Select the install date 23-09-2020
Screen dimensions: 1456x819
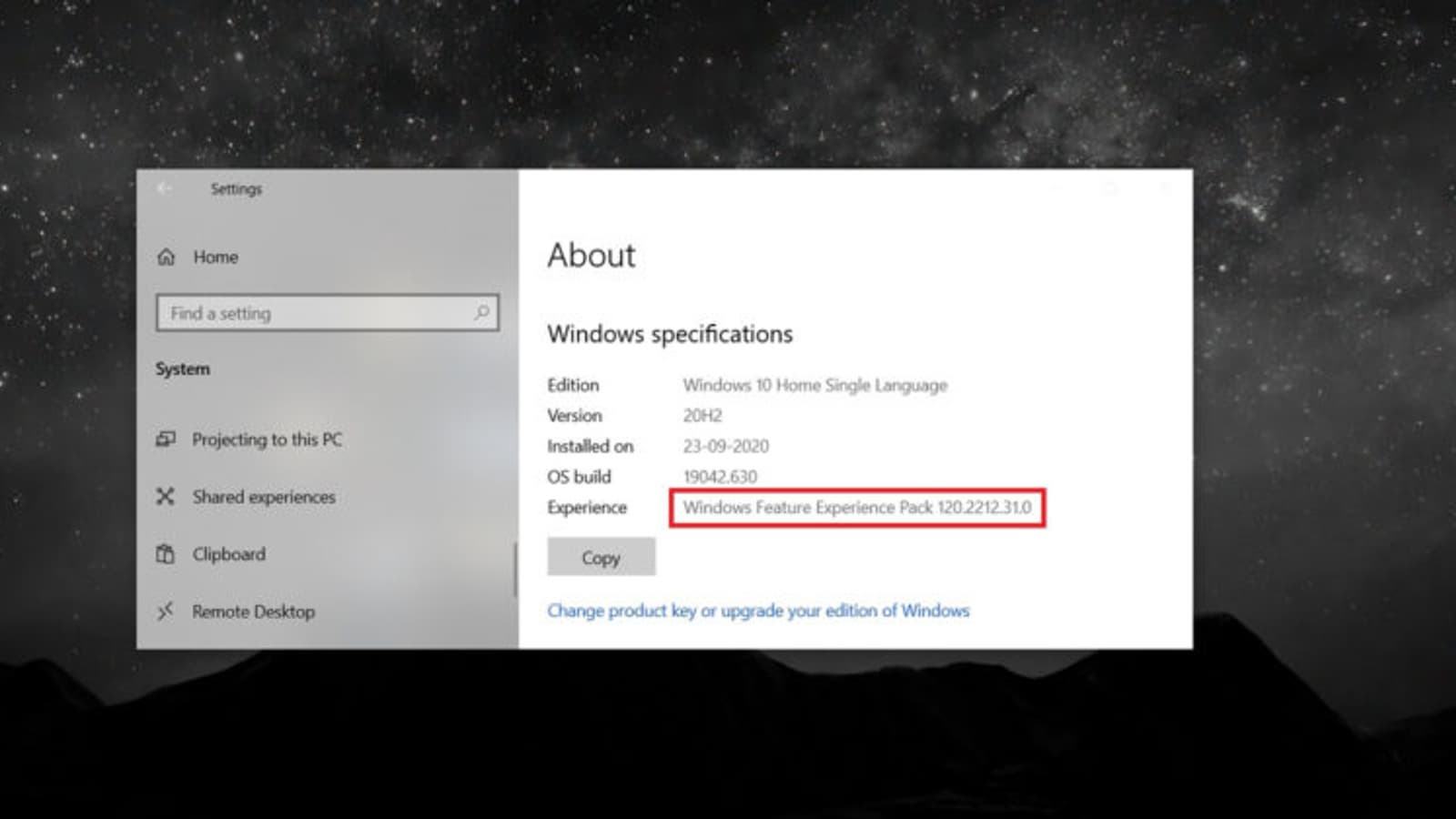[726, 446]
